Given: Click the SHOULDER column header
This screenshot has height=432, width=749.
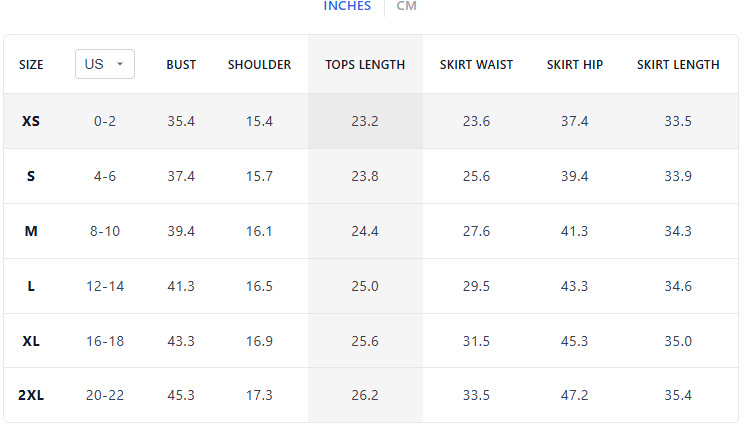Looking at the screenshot, I should click(x=259, y=64).
